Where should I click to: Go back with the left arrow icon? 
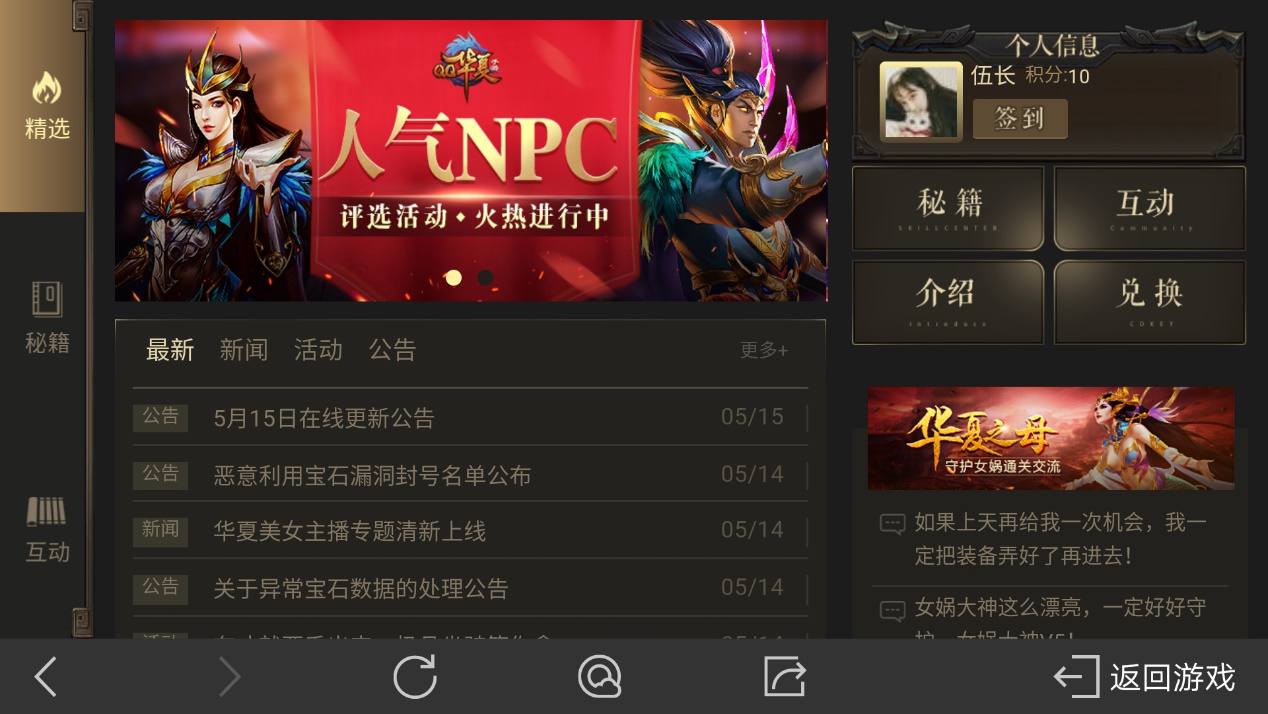[46, 677]
